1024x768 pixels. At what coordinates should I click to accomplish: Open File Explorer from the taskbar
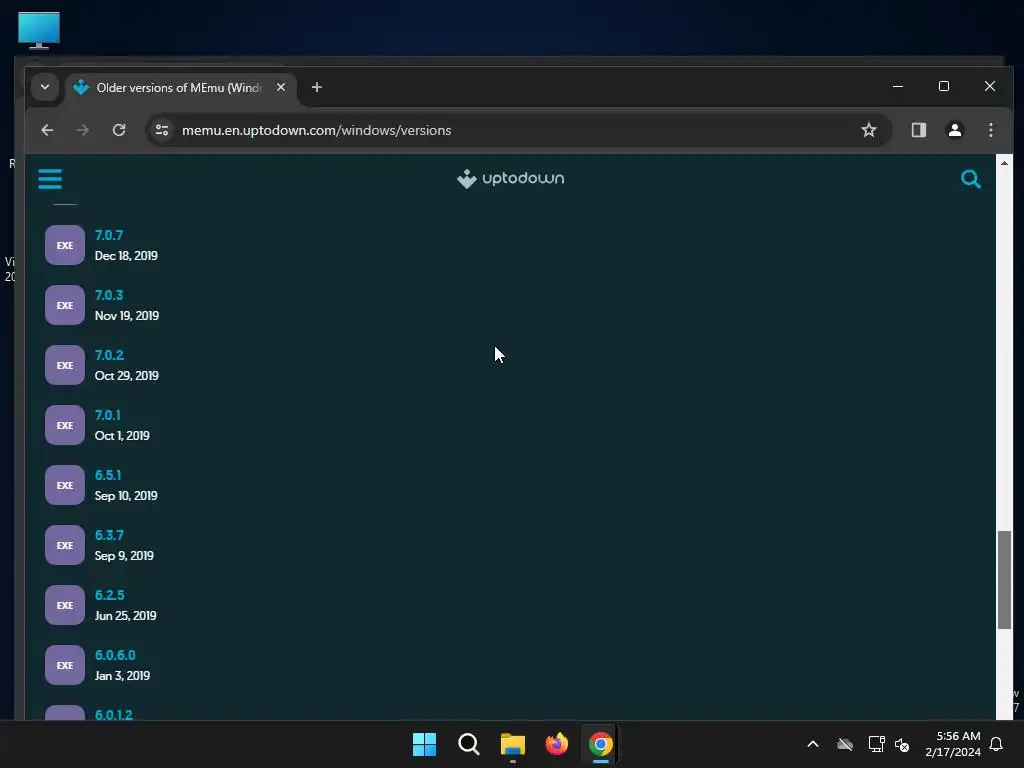pyautogui.click(x=513, y=744)
